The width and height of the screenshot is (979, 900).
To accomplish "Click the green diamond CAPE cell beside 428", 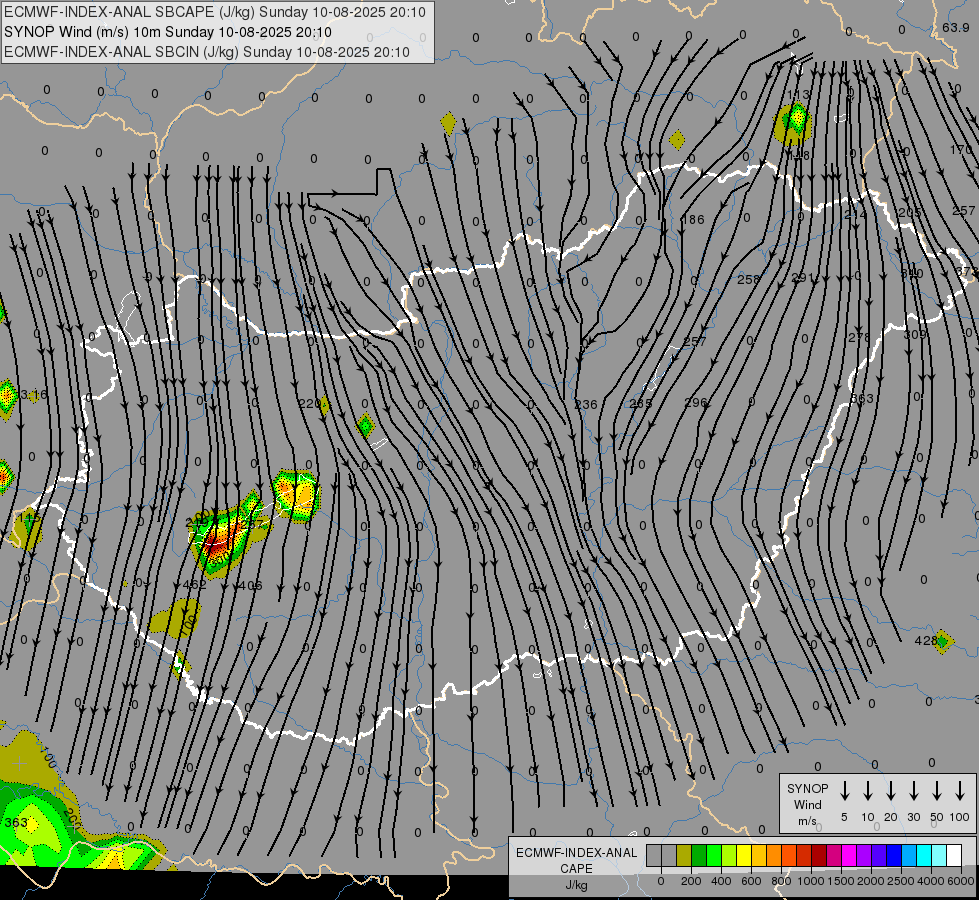I will click(x=943, y=641).
